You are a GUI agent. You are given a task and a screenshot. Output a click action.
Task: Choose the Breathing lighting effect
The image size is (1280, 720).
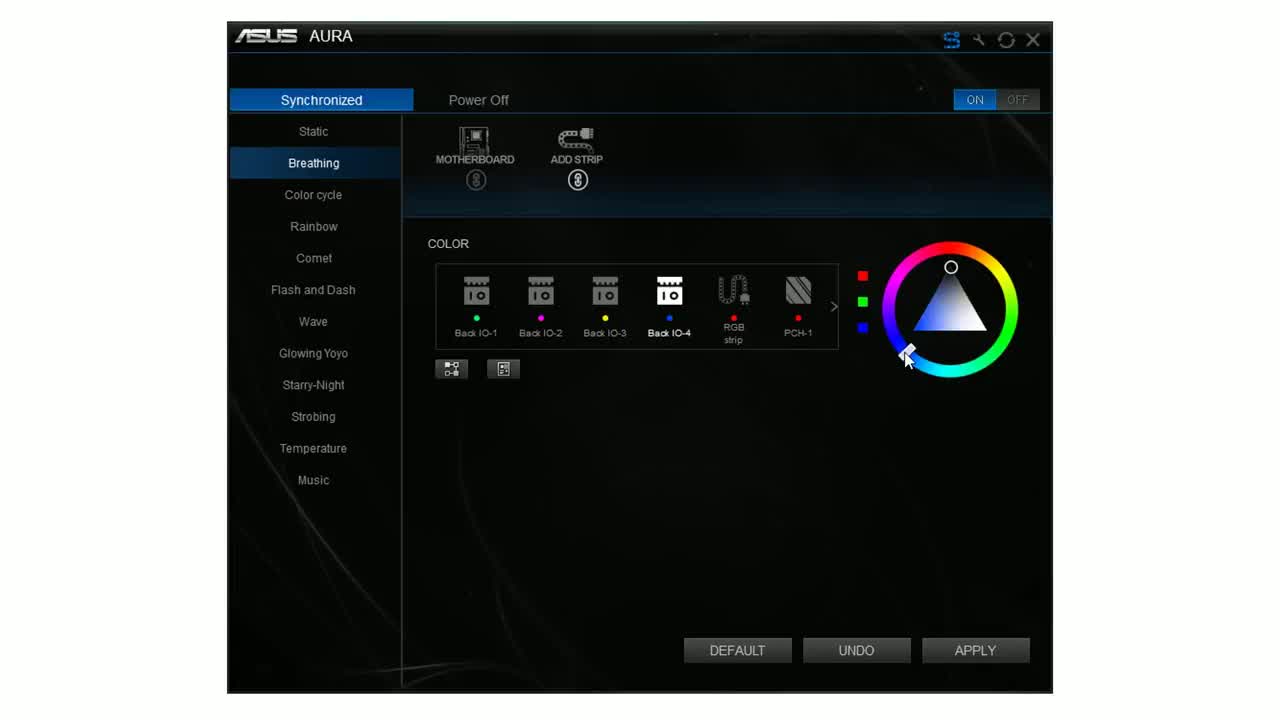tap(314, 163)
